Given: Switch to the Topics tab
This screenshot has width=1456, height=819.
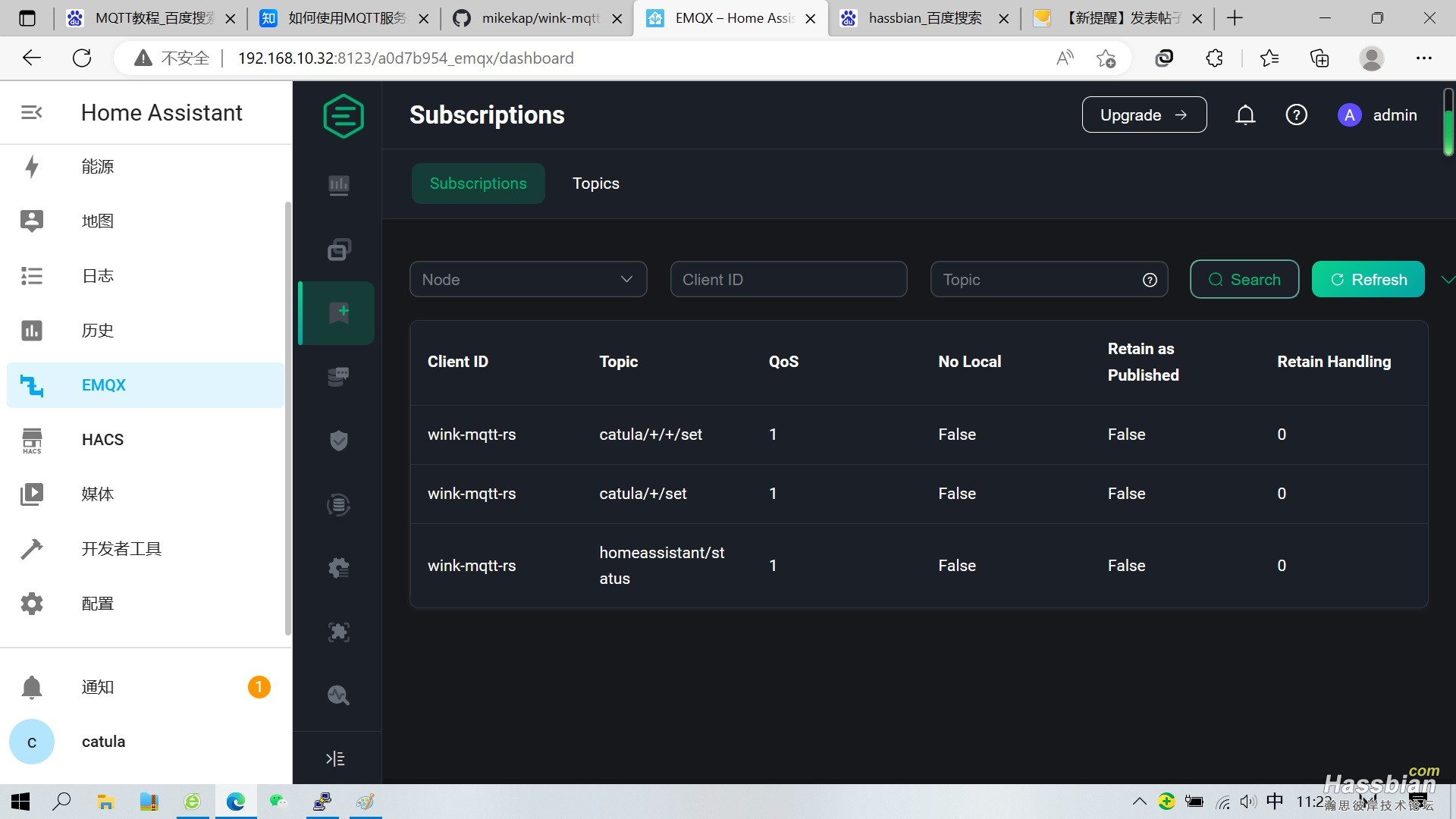Looking at the screenshot, I should click(596, 184).
